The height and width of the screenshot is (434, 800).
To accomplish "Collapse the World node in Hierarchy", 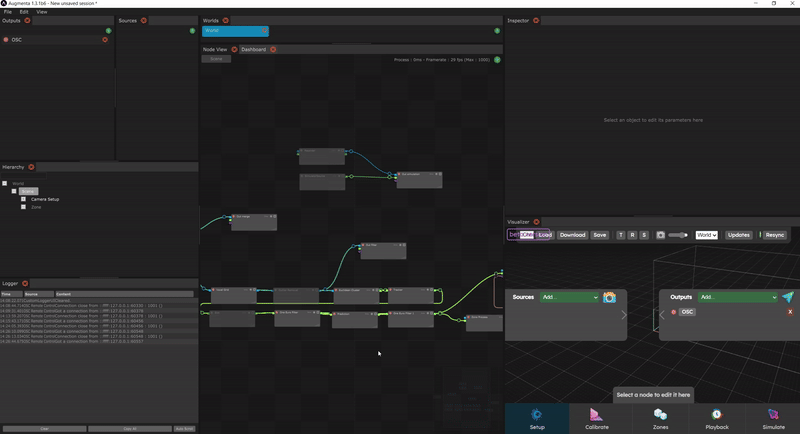I will pos(5,183).
